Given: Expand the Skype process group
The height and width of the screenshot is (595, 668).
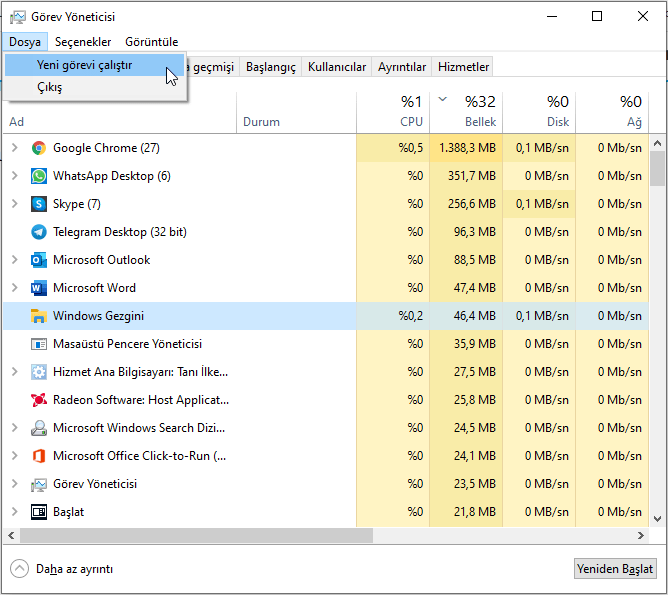Looking at the screenshot, I should (14, 204).
